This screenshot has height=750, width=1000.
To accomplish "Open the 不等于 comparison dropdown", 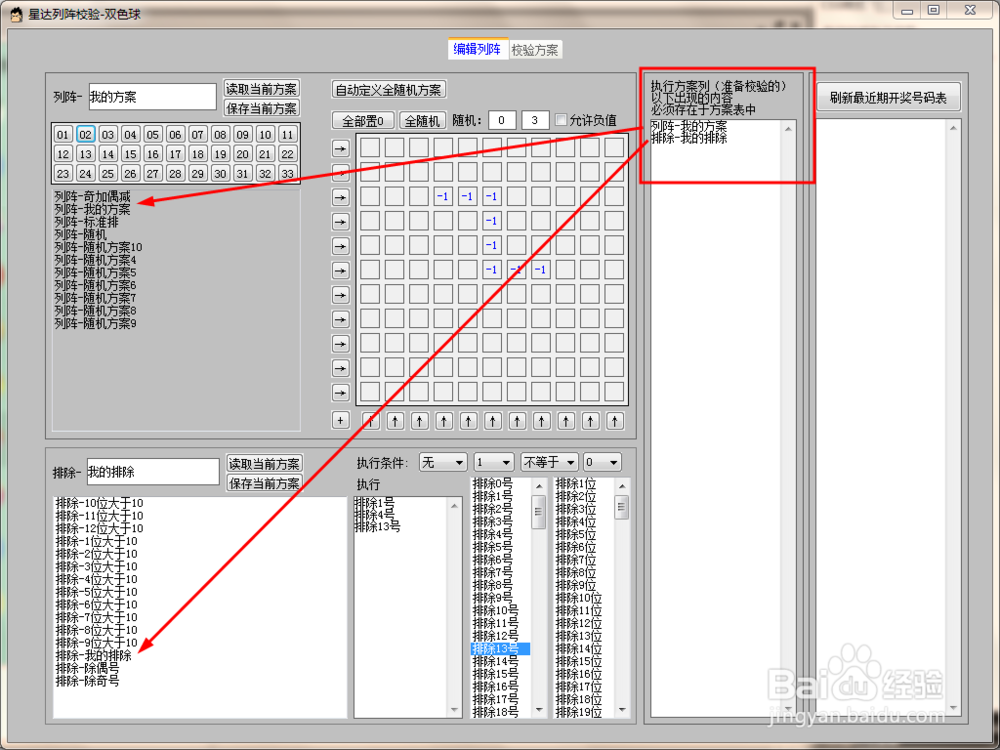I will pyautogui.click(x=550, y=462).
